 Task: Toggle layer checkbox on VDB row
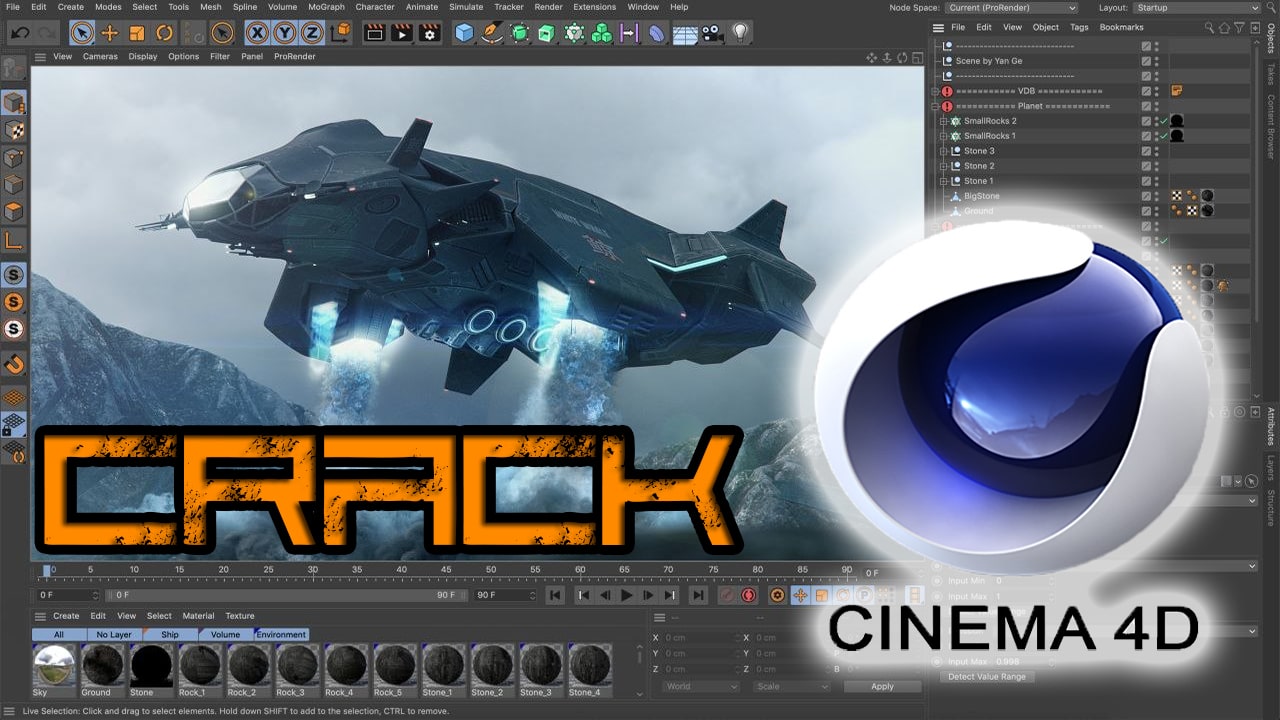tap(1146, 91)
